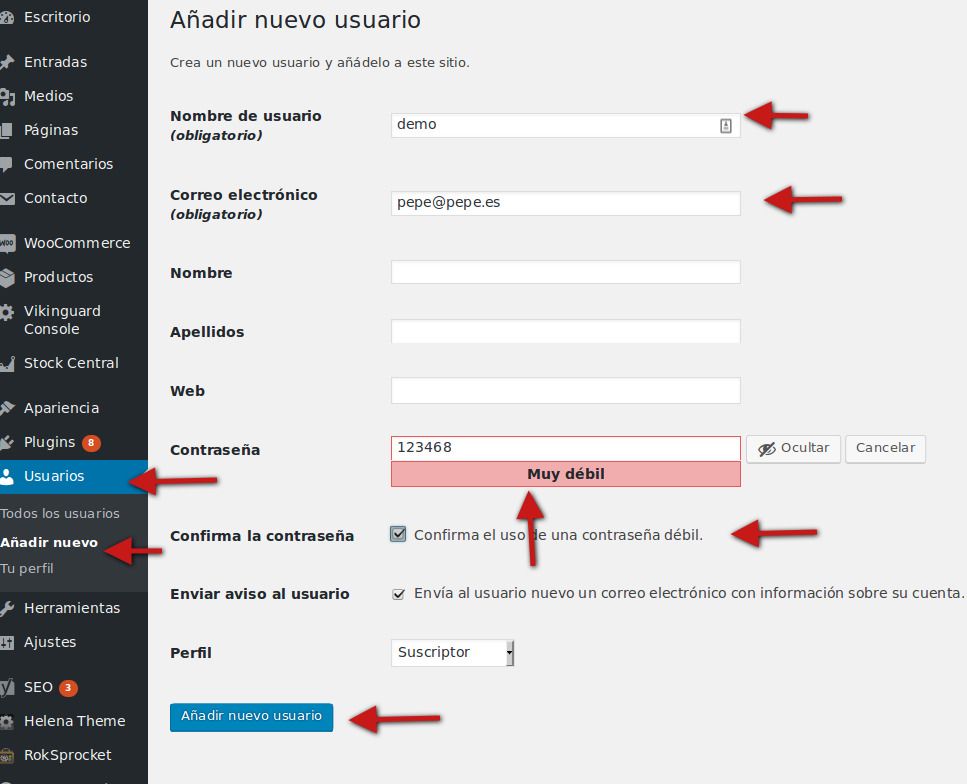
Task: Click the SEO notification count badge
Action: [68, 688]
